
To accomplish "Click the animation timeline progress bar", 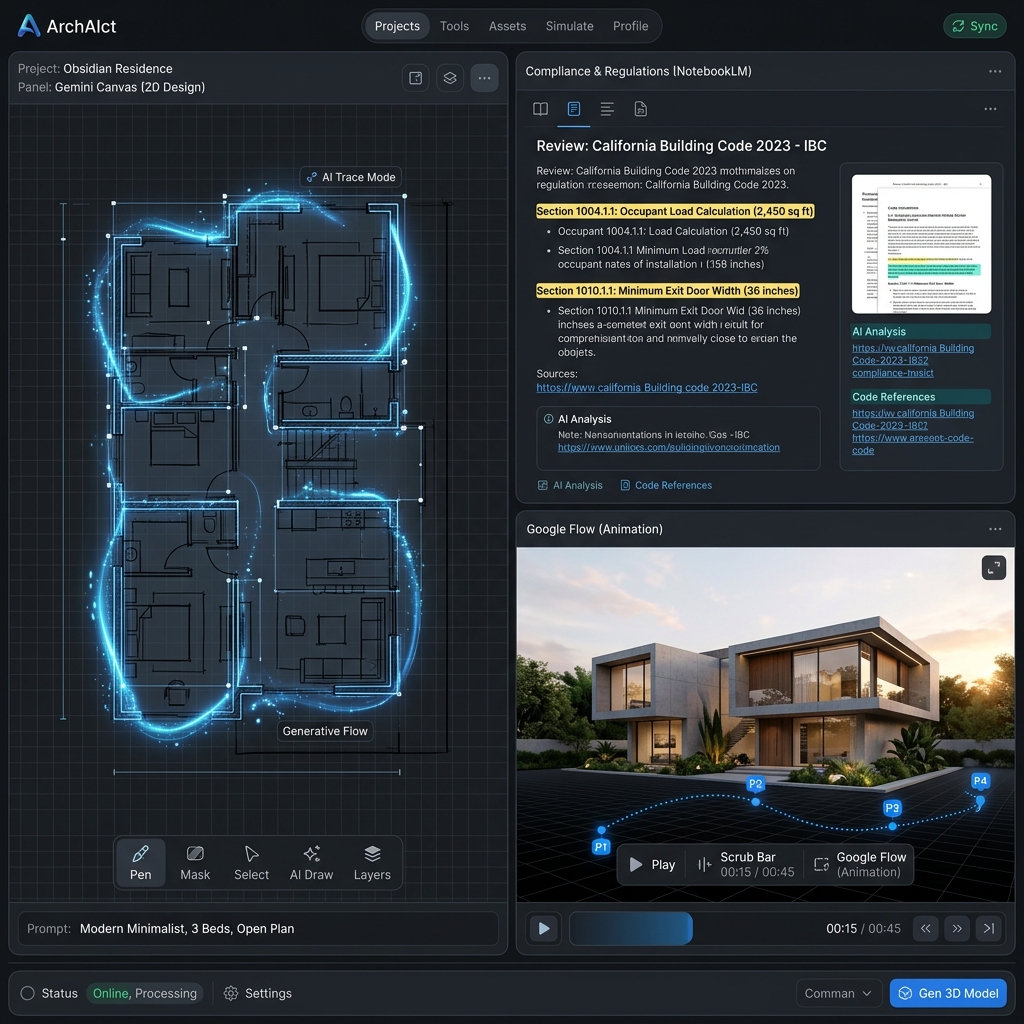I will pyautogui.click(x=692, y=928).
